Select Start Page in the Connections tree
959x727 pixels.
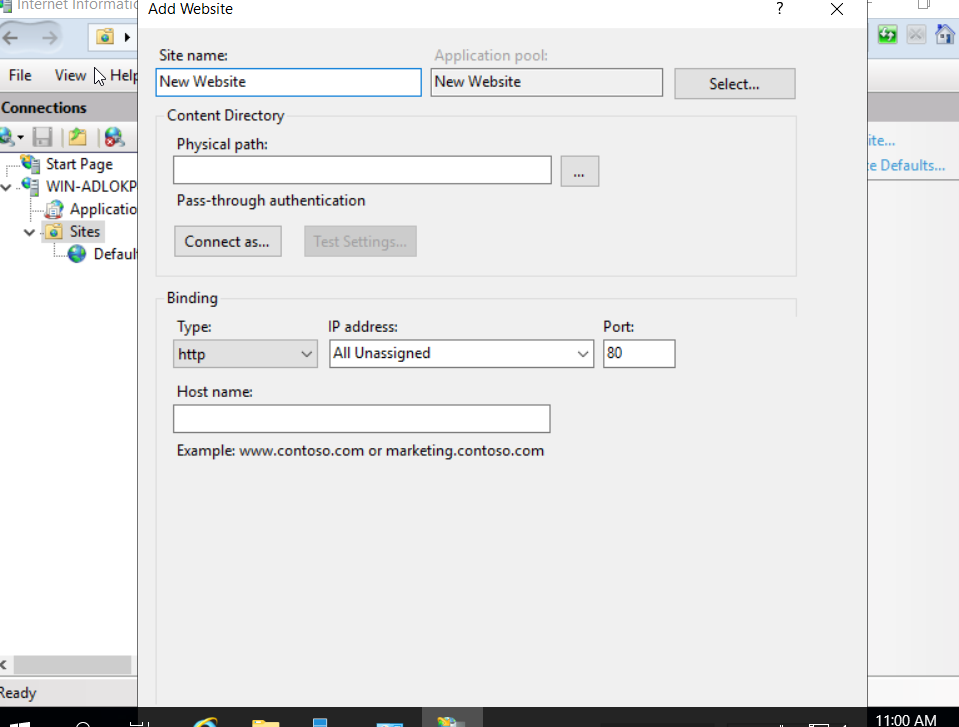pos(79,164)
